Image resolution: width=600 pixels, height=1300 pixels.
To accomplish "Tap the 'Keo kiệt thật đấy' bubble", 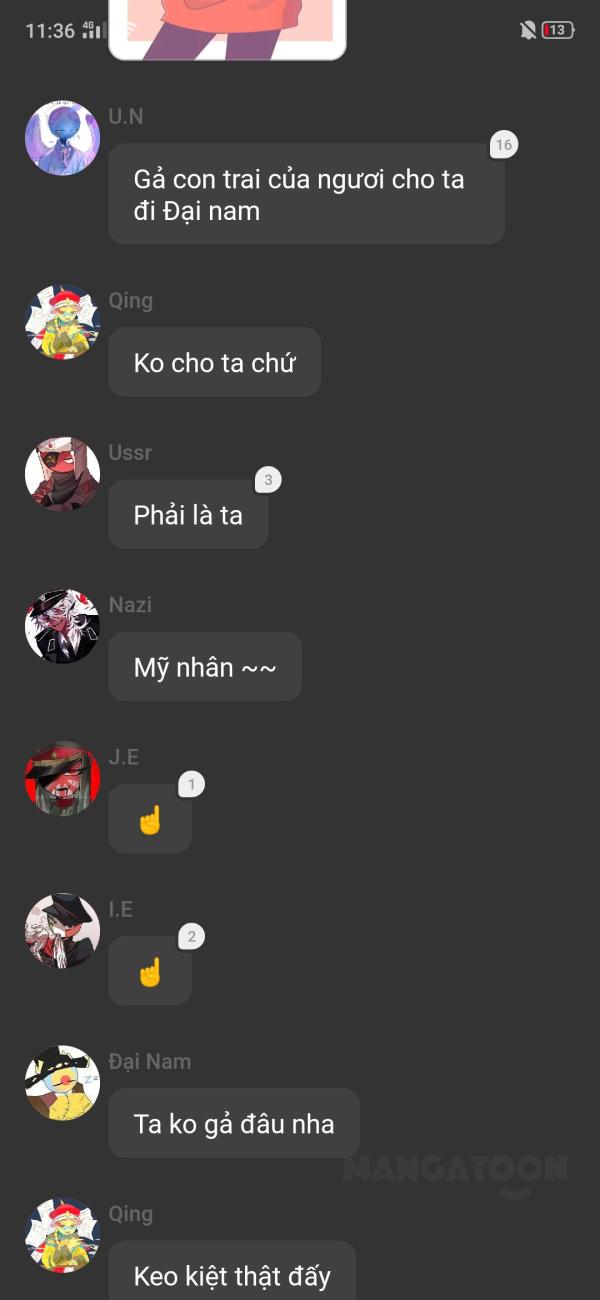I will pyautogui.click(x=232, y=1272).
